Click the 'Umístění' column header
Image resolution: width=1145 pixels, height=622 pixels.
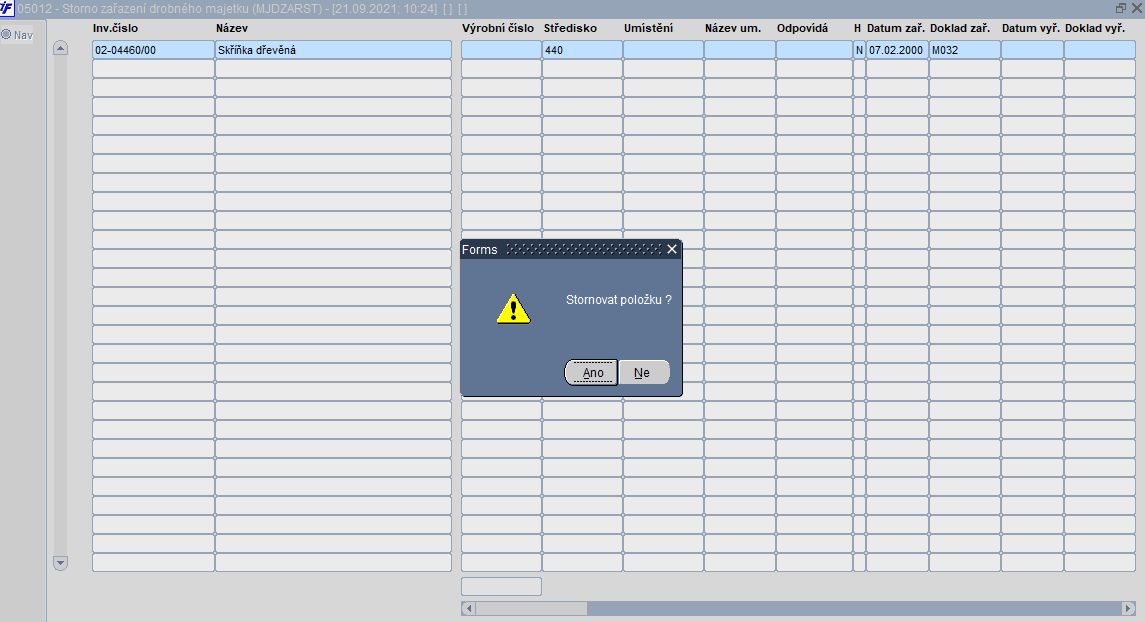648,28
